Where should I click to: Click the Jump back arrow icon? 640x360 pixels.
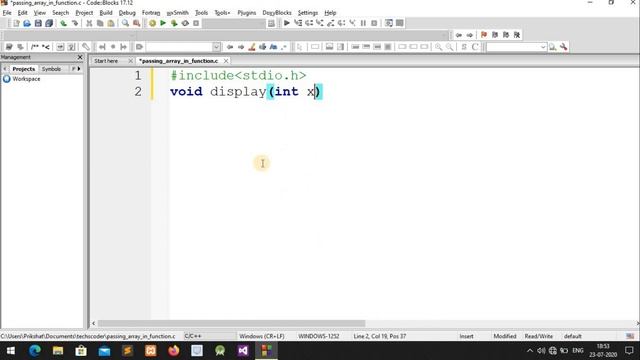click(x=459, y=35)
